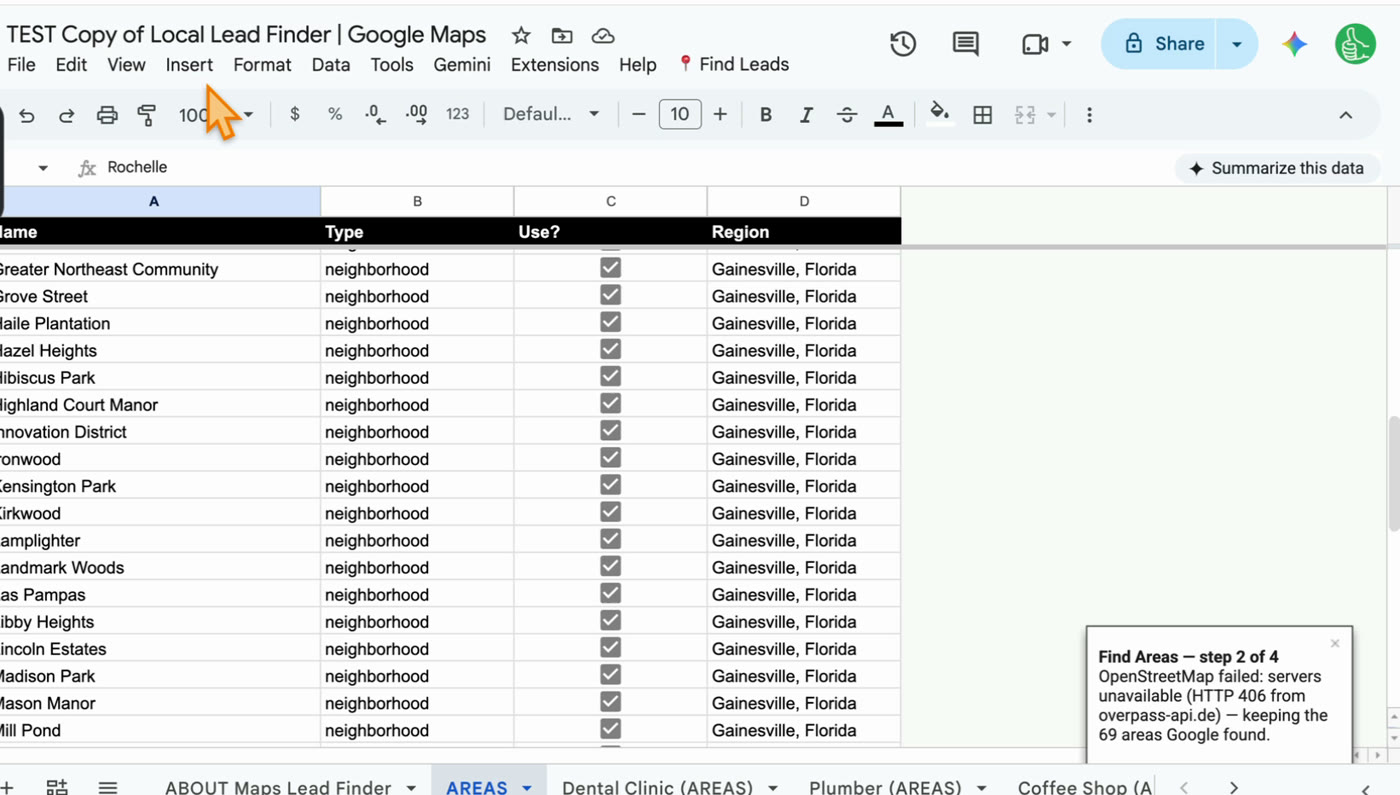Open the Find Leads menu

(x=734, y=65)
